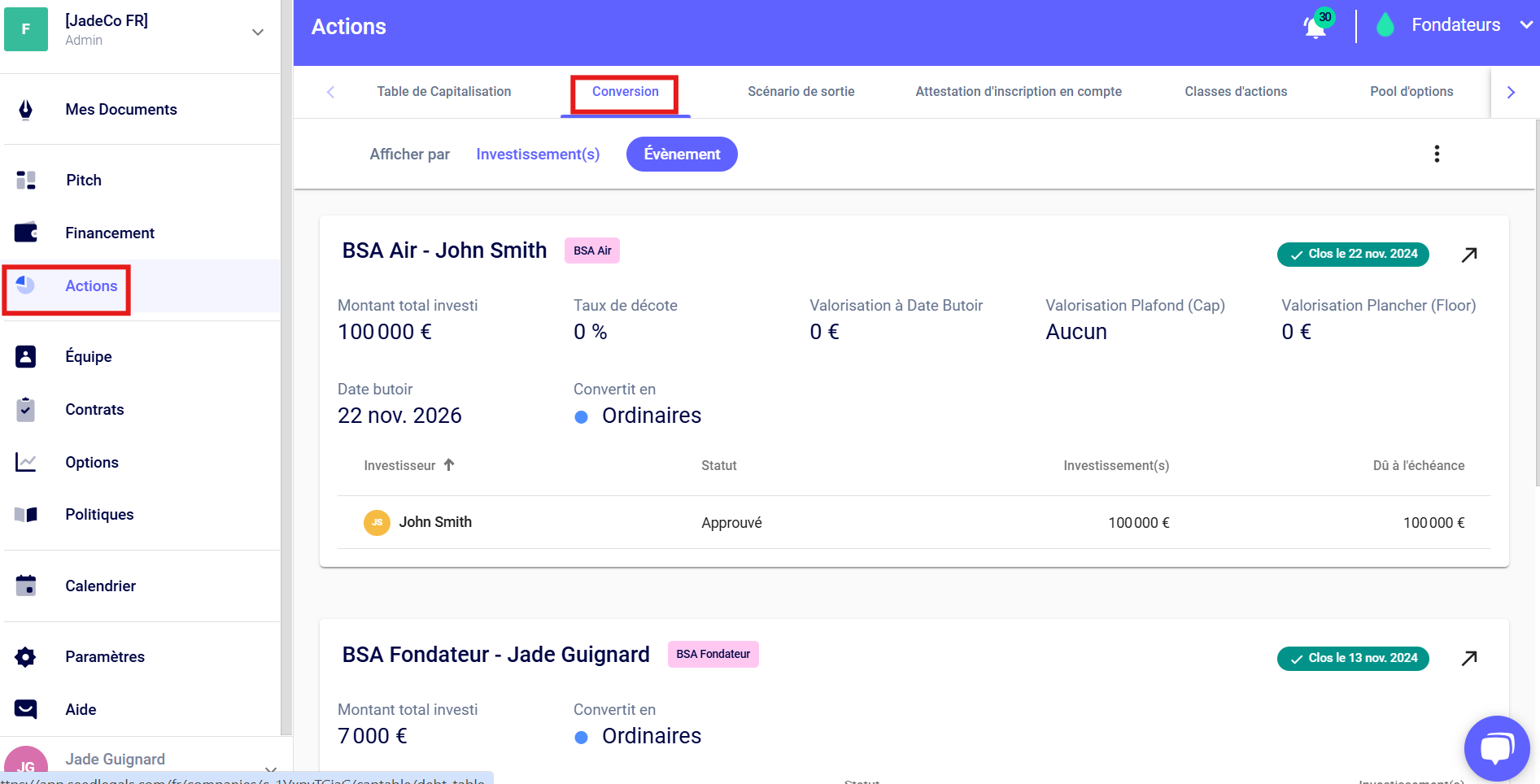The image size is (1540, 784).
Task: Open the Financement sidebar link
Action: pos(110,233)
